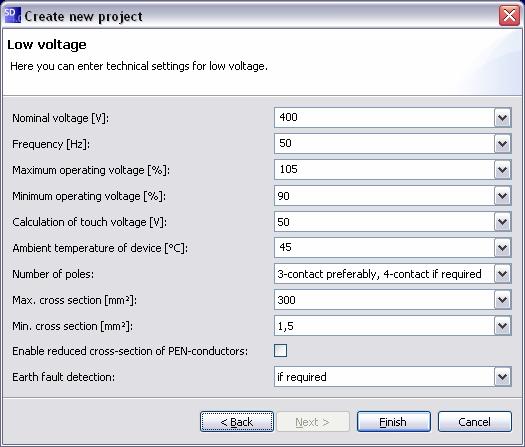The image size is (525, 447).
Task: Enable reduced cross-section of PEN-conductors checkbox
Action: coord(281,351)
